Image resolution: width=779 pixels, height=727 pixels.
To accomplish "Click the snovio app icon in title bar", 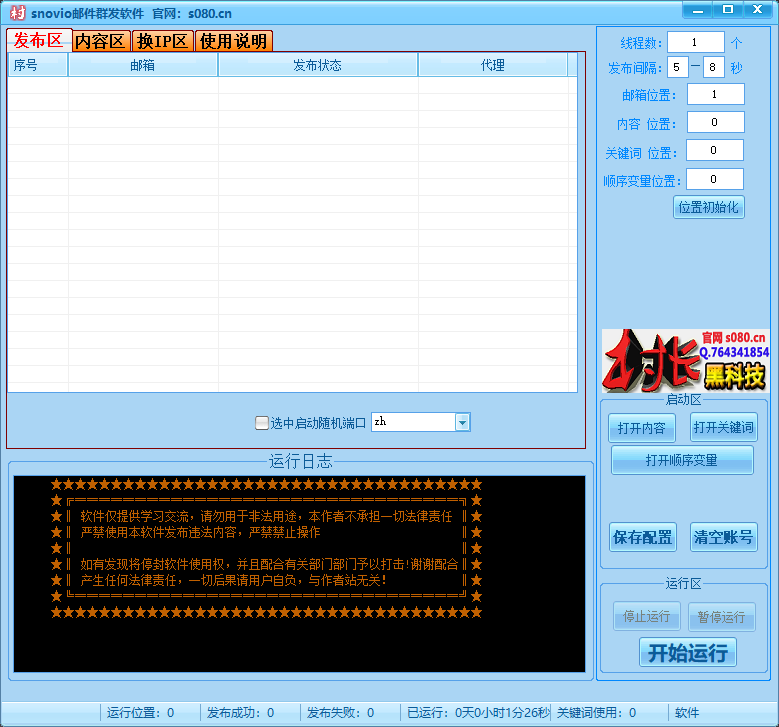I will point(17,13).
